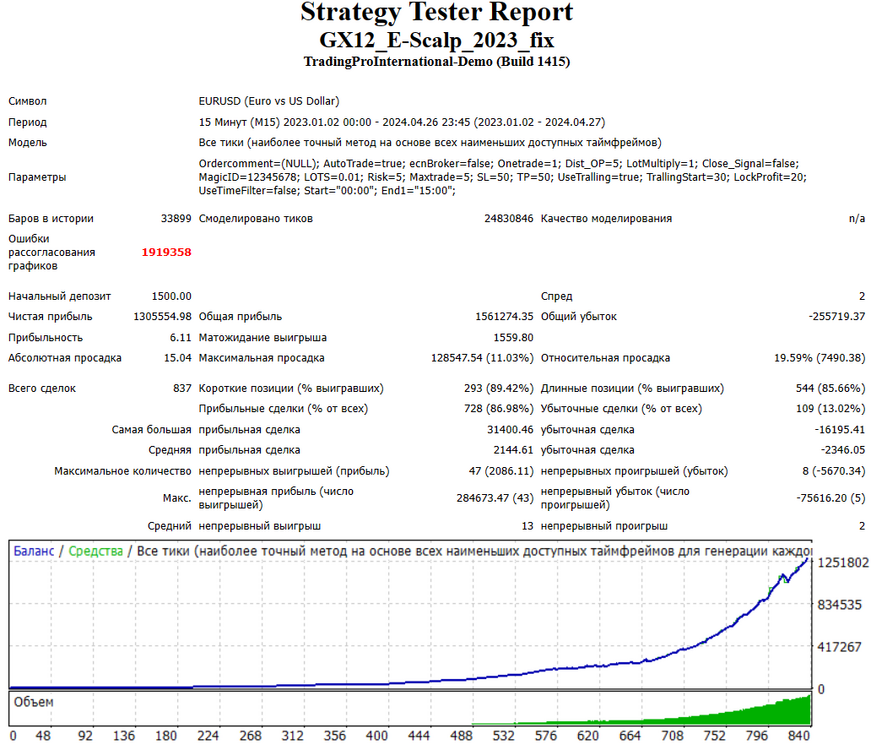The image size is (871, 750).
Task: Click profit trades value 728 (86.98%)
Action: tap(498, 409)
